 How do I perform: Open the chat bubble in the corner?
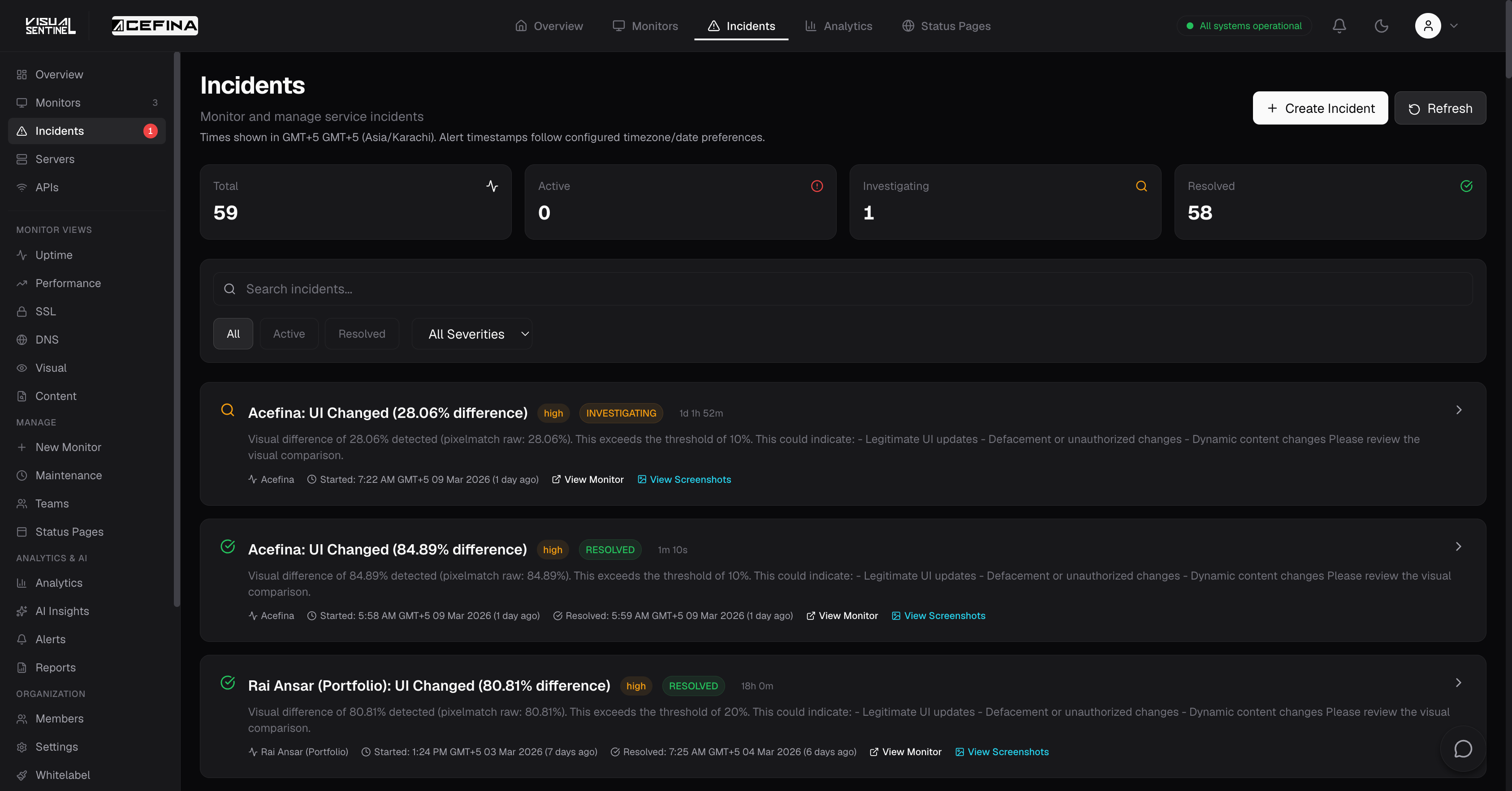[x=1462, y=749]
